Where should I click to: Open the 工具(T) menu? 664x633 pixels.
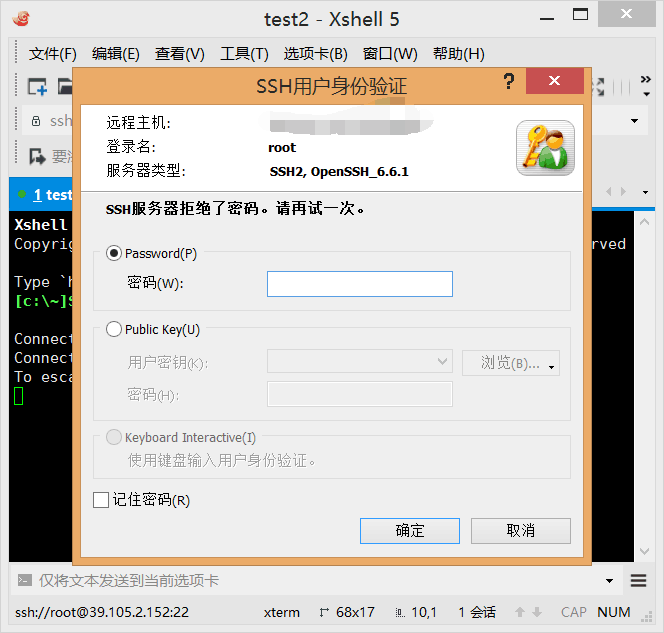click(x=244, y=54)
